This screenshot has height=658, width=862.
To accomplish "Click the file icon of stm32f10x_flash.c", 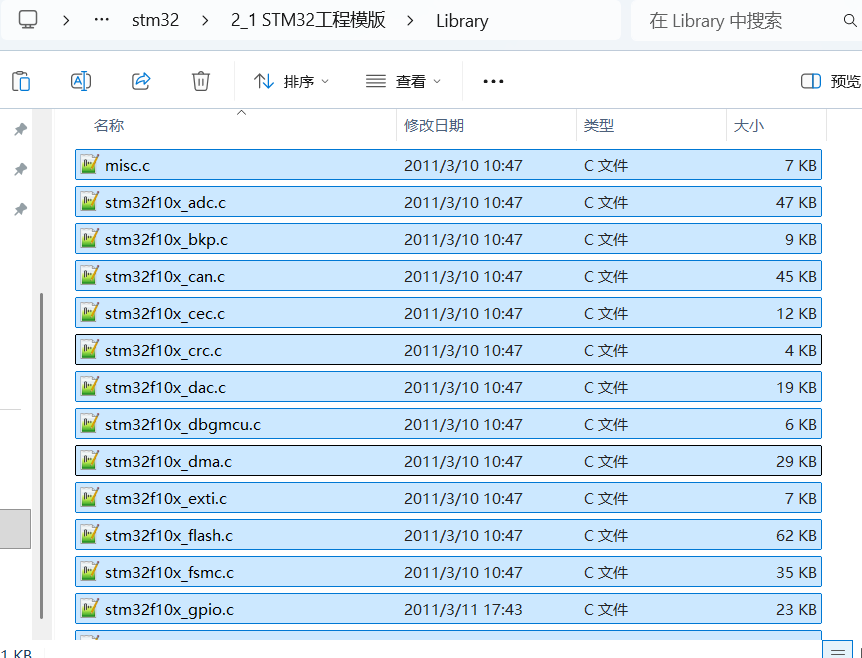I will tap(89, 534).
